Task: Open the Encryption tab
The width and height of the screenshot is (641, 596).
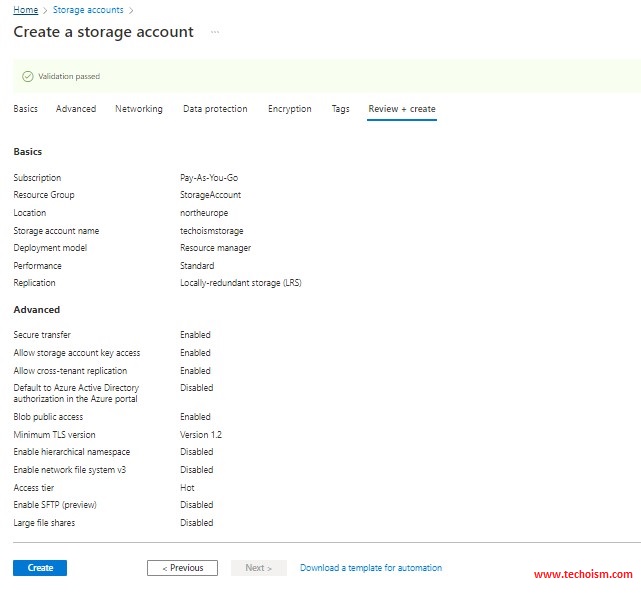Action: [x=289, y=109]
